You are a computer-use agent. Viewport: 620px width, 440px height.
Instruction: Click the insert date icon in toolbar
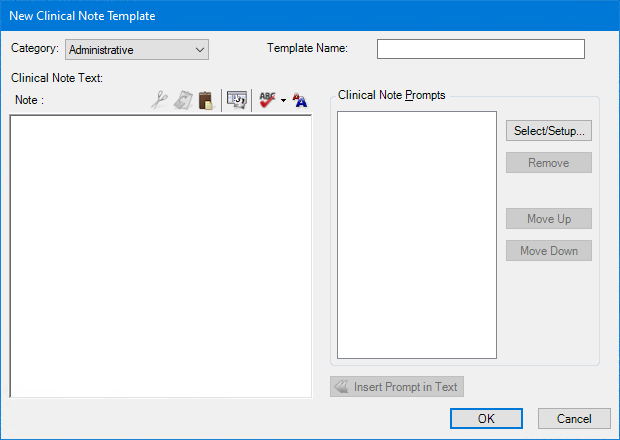pos(237,100)
